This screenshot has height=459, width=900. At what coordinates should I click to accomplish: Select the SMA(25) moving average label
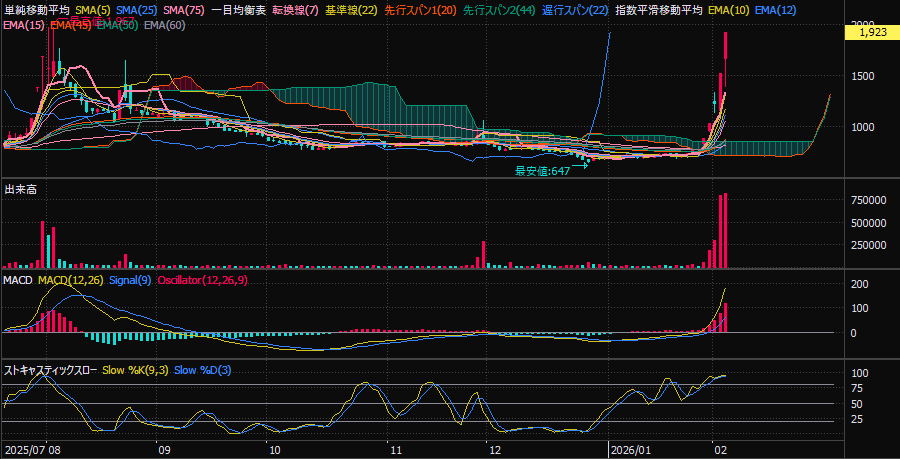[x=136, y=10]
